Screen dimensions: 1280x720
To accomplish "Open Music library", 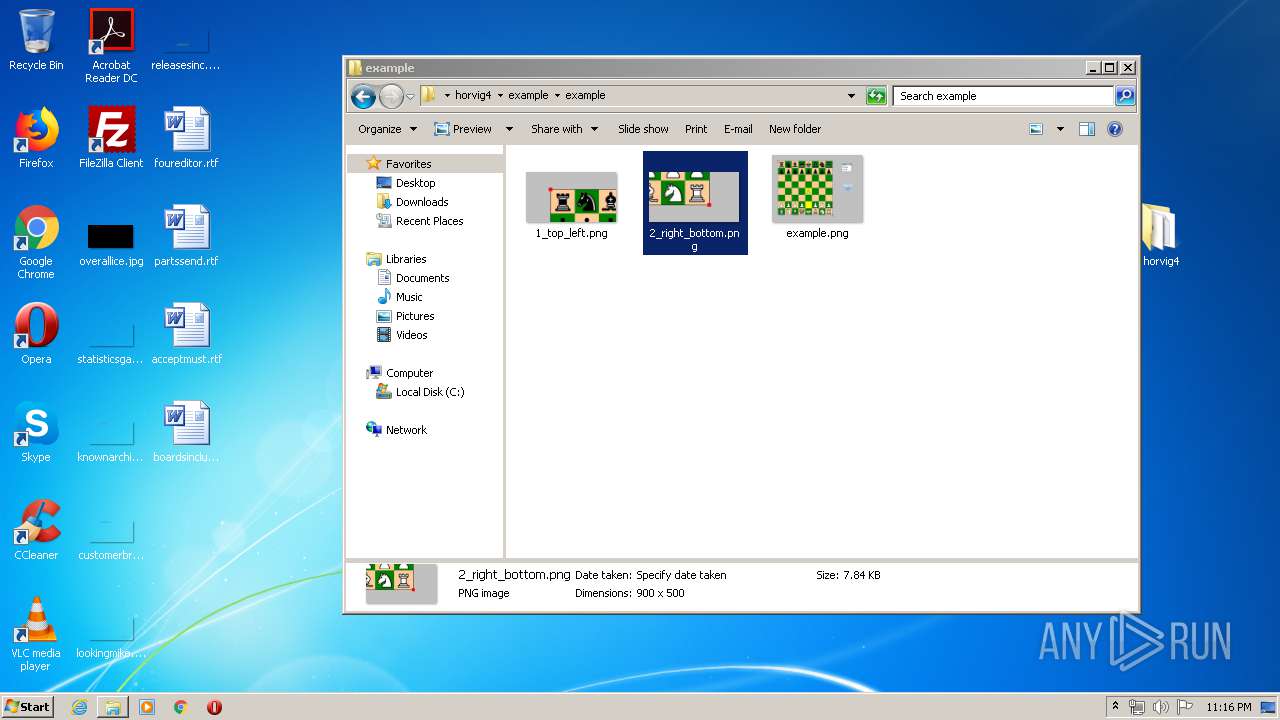I will coord(409,297).
